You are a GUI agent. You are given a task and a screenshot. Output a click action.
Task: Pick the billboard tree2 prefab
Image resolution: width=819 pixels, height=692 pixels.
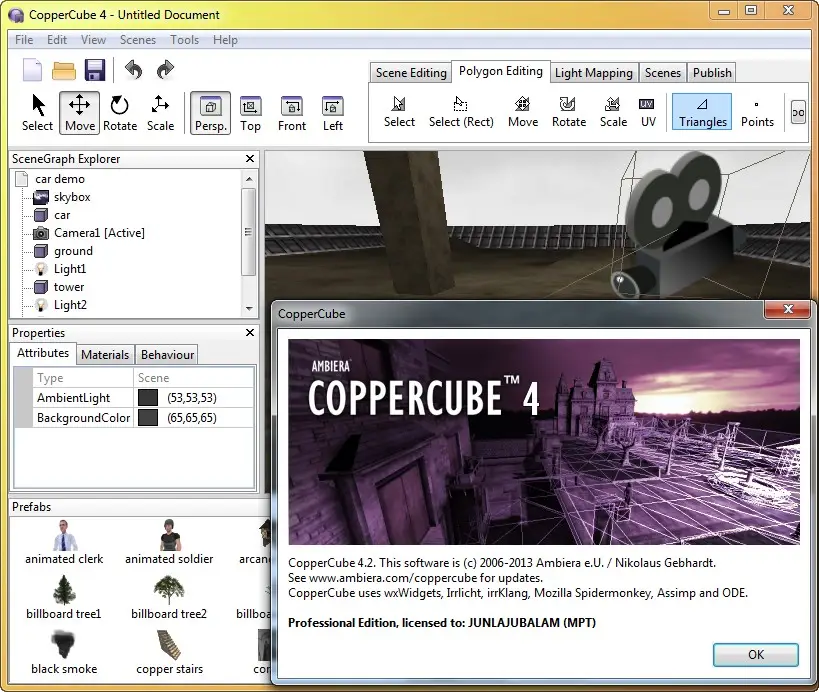(x=169, y=597)
